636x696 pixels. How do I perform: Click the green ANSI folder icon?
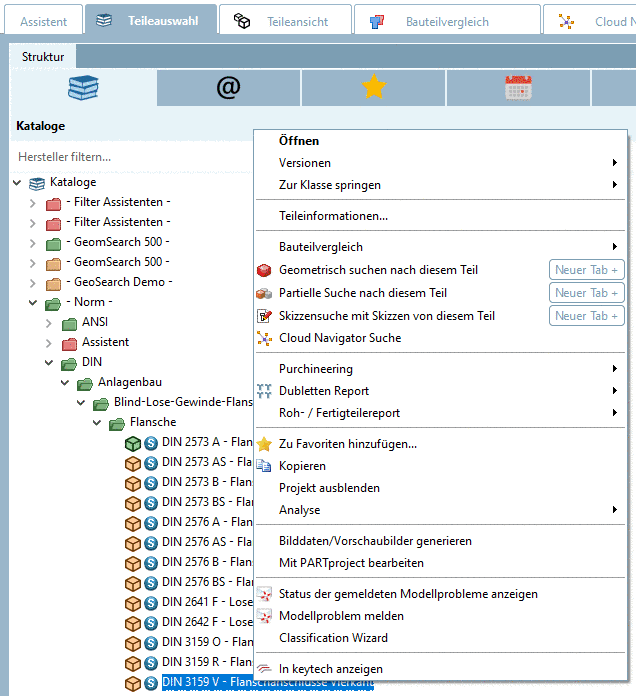pos(69,323)
